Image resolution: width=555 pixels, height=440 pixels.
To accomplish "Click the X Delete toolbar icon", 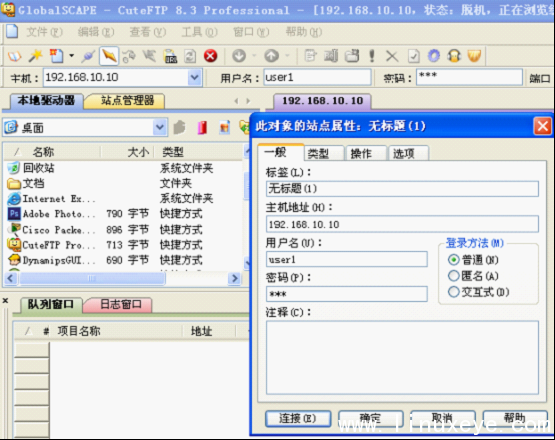I will [x=392, y=56].
